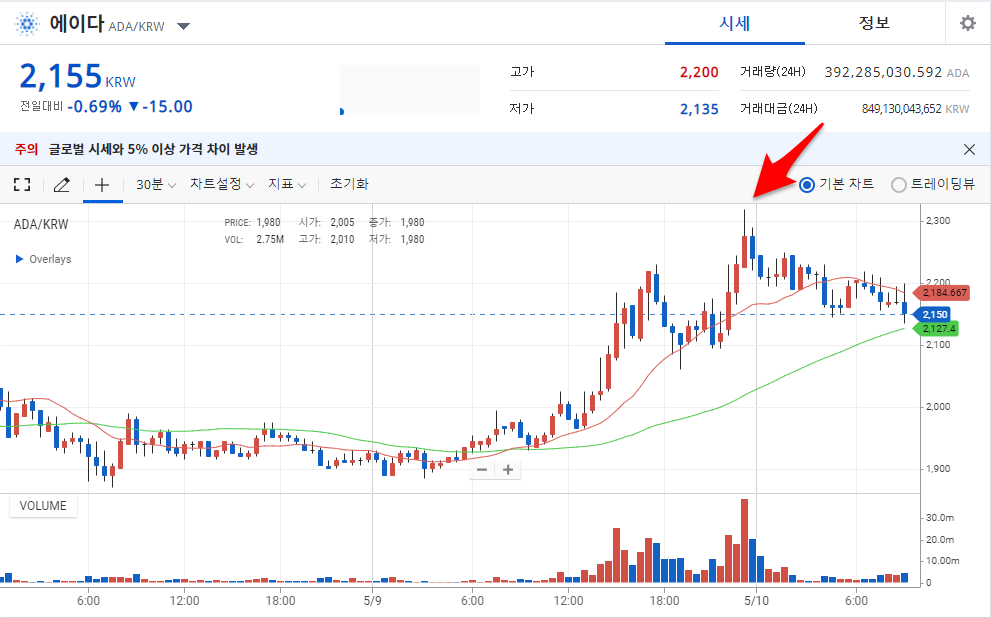Click the VOL: 2.75M readout
Image resolution: width=991 pixels, height=618 pixels.
[x=254, y=239]
